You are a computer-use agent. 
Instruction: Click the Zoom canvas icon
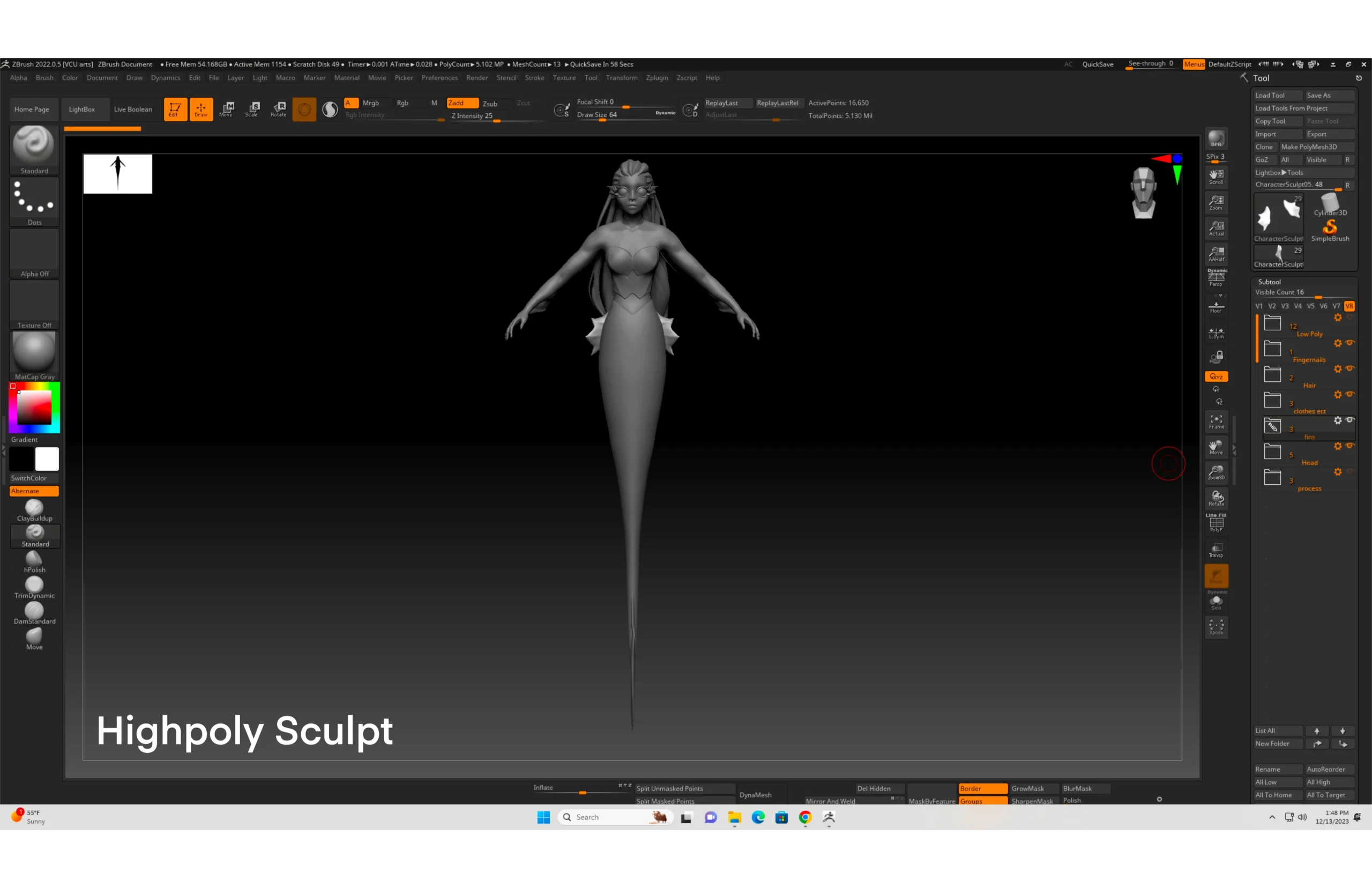(1216, 202)
